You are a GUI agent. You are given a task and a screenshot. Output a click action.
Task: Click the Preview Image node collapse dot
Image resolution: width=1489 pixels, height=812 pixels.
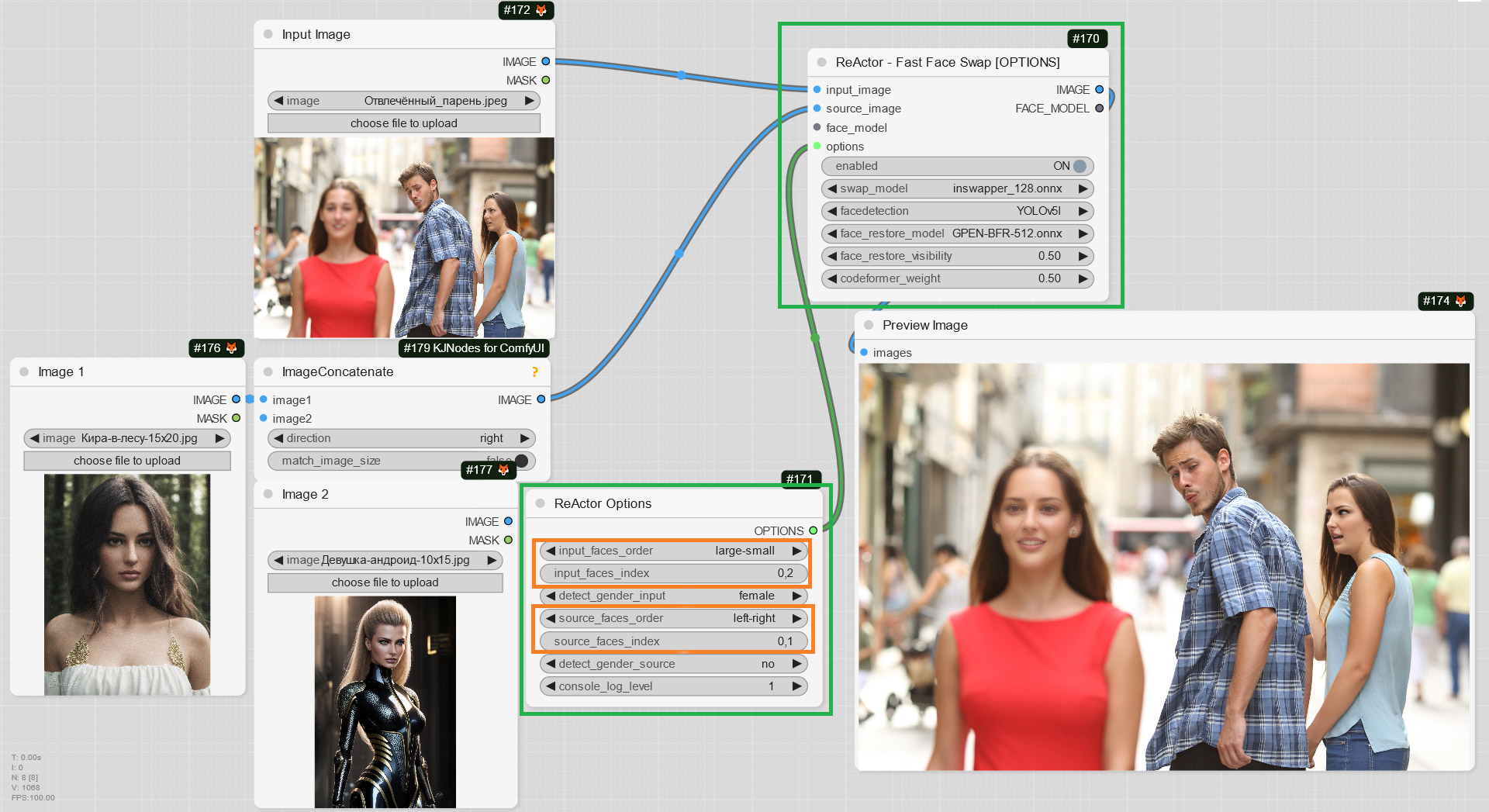point(869,325)
